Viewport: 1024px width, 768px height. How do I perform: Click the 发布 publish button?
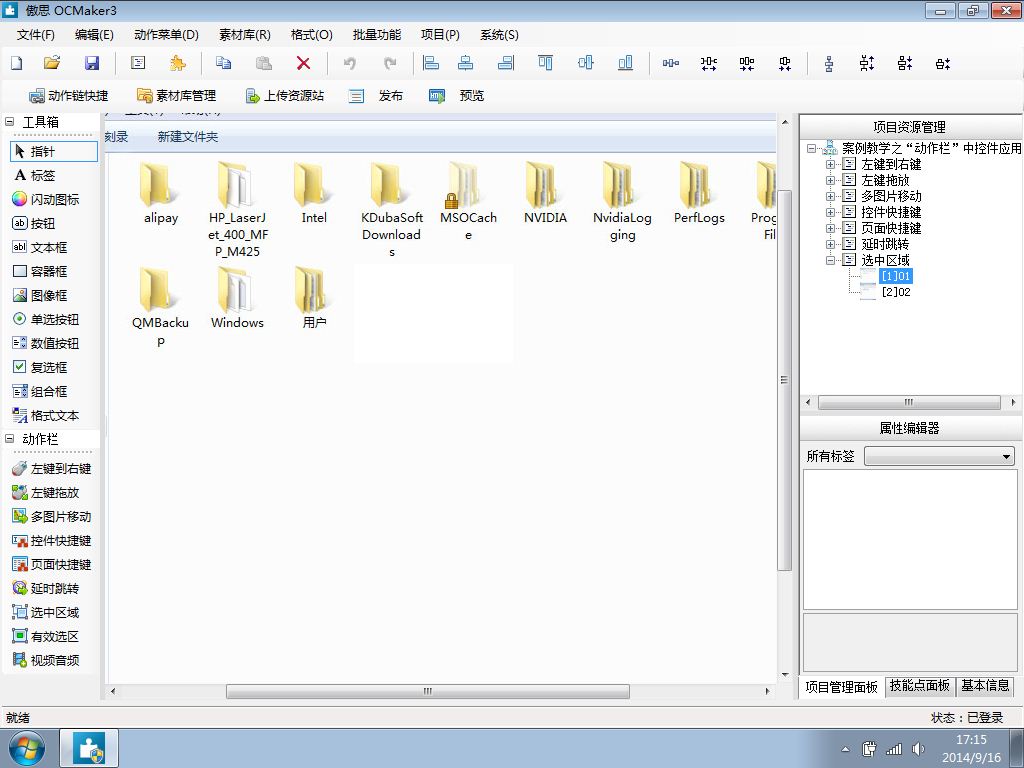376,96
